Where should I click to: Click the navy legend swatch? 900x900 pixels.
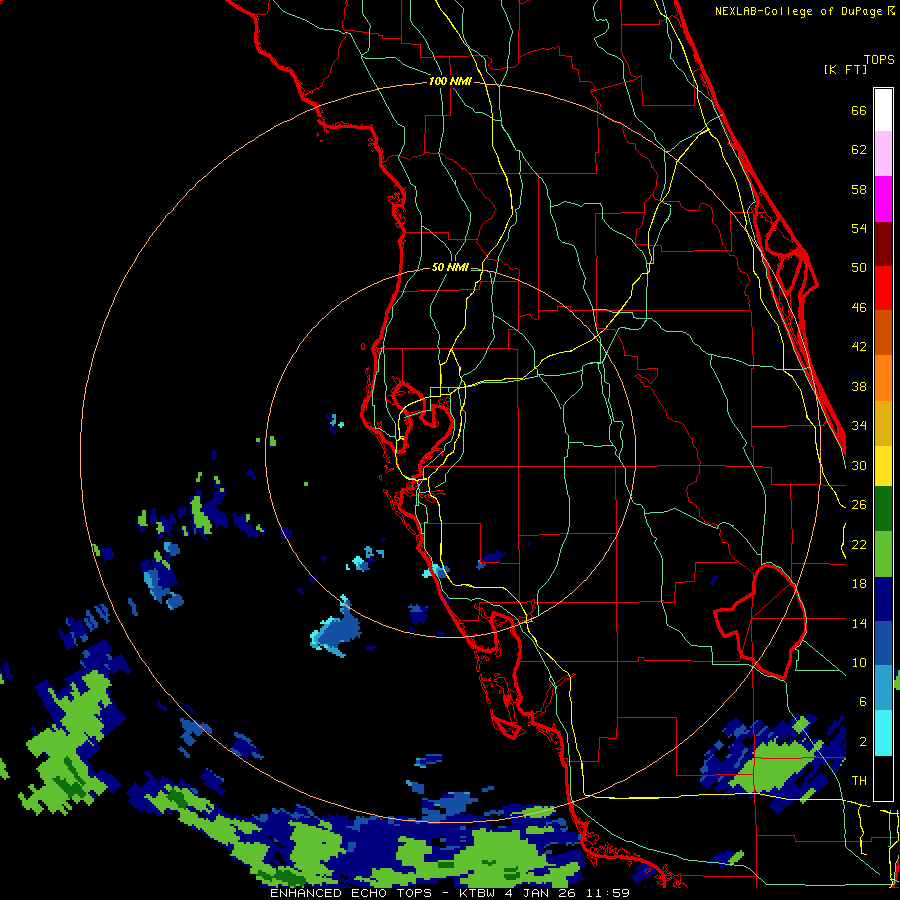point(883,599)
